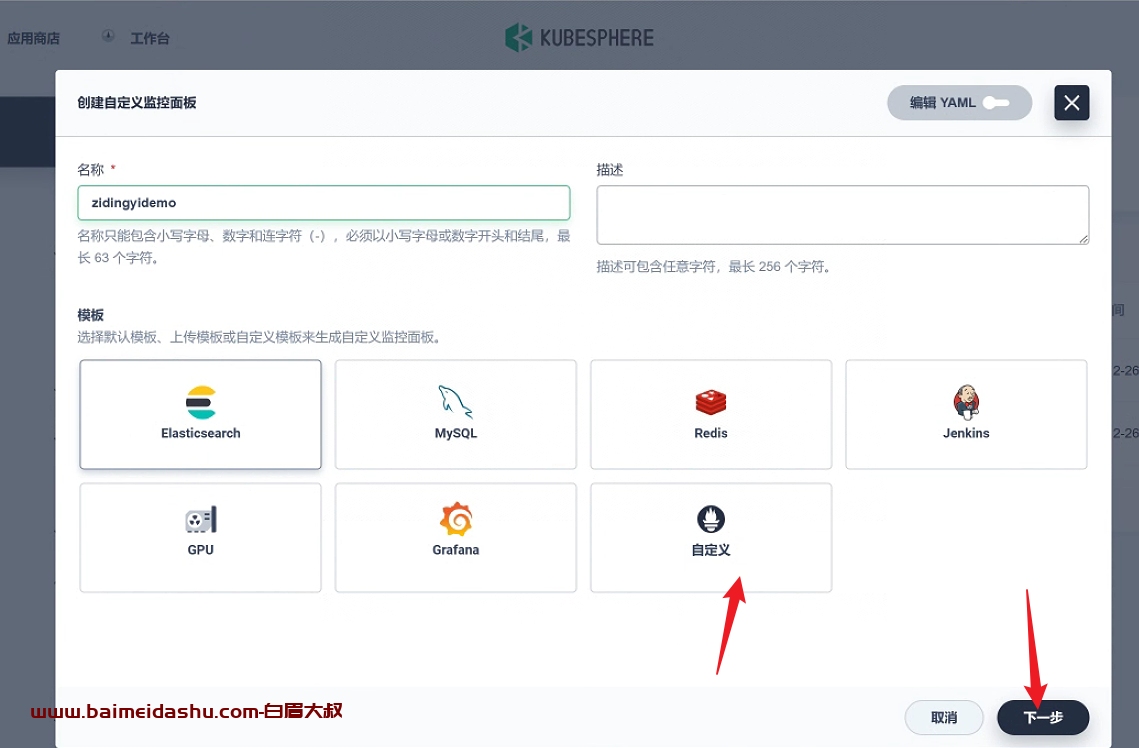Pick the Grafana swirl icon

click(x=455, y=519)
